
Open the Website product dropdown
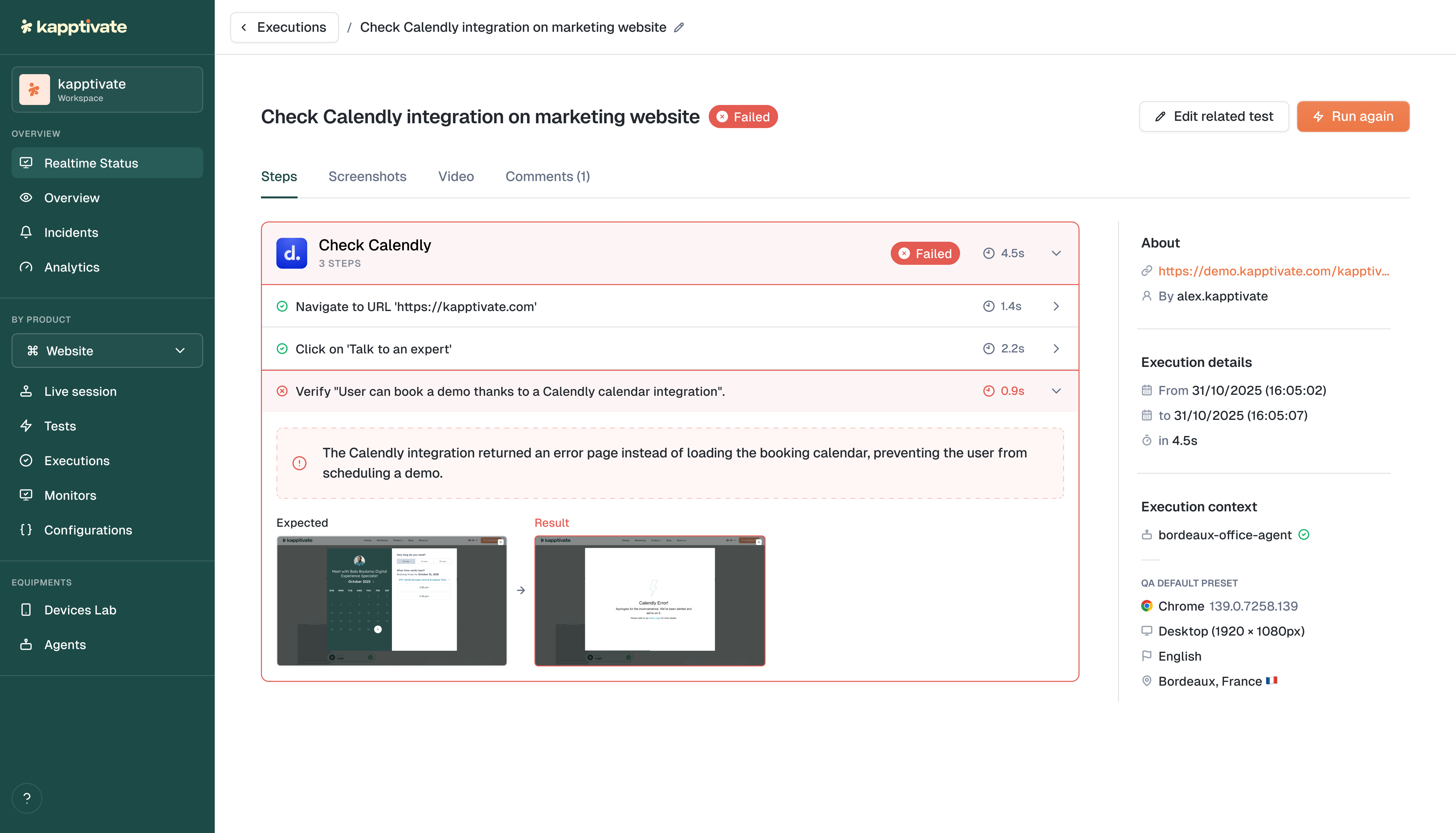(107, 351)
